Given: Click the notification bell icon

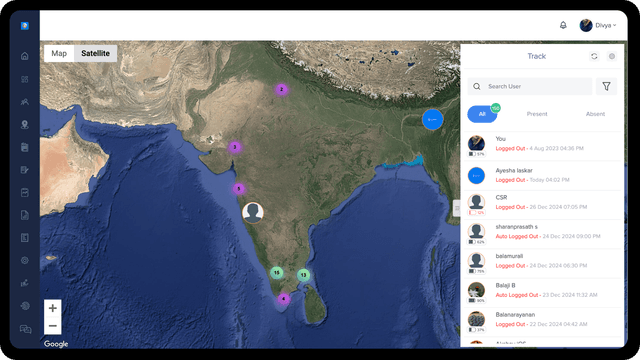Looking at the screenshot, I should [563, 25].
